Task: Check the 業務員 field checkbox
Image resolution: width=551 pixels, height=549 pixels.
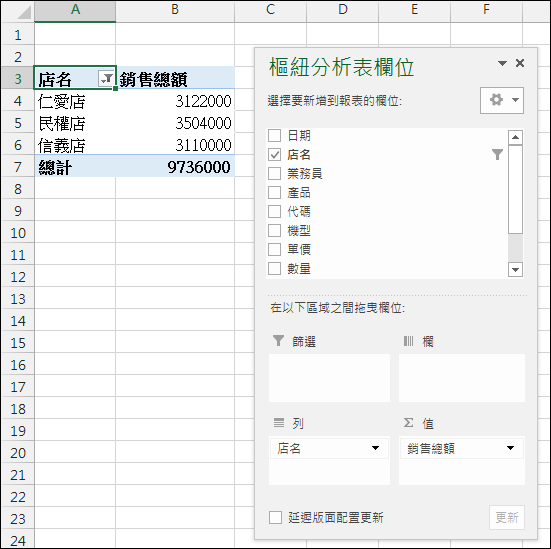Action: click(x=274, y=173)
